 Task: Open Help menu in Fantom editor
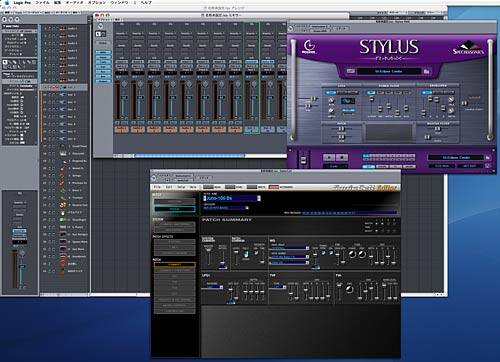(193, 187)
